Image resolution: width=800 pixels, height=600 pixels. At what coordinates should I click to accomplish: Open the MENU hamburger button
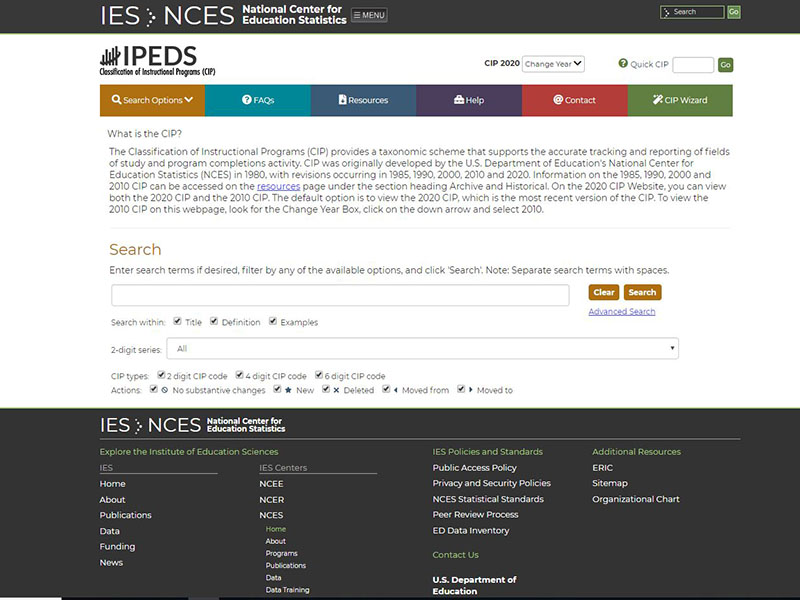369,15
